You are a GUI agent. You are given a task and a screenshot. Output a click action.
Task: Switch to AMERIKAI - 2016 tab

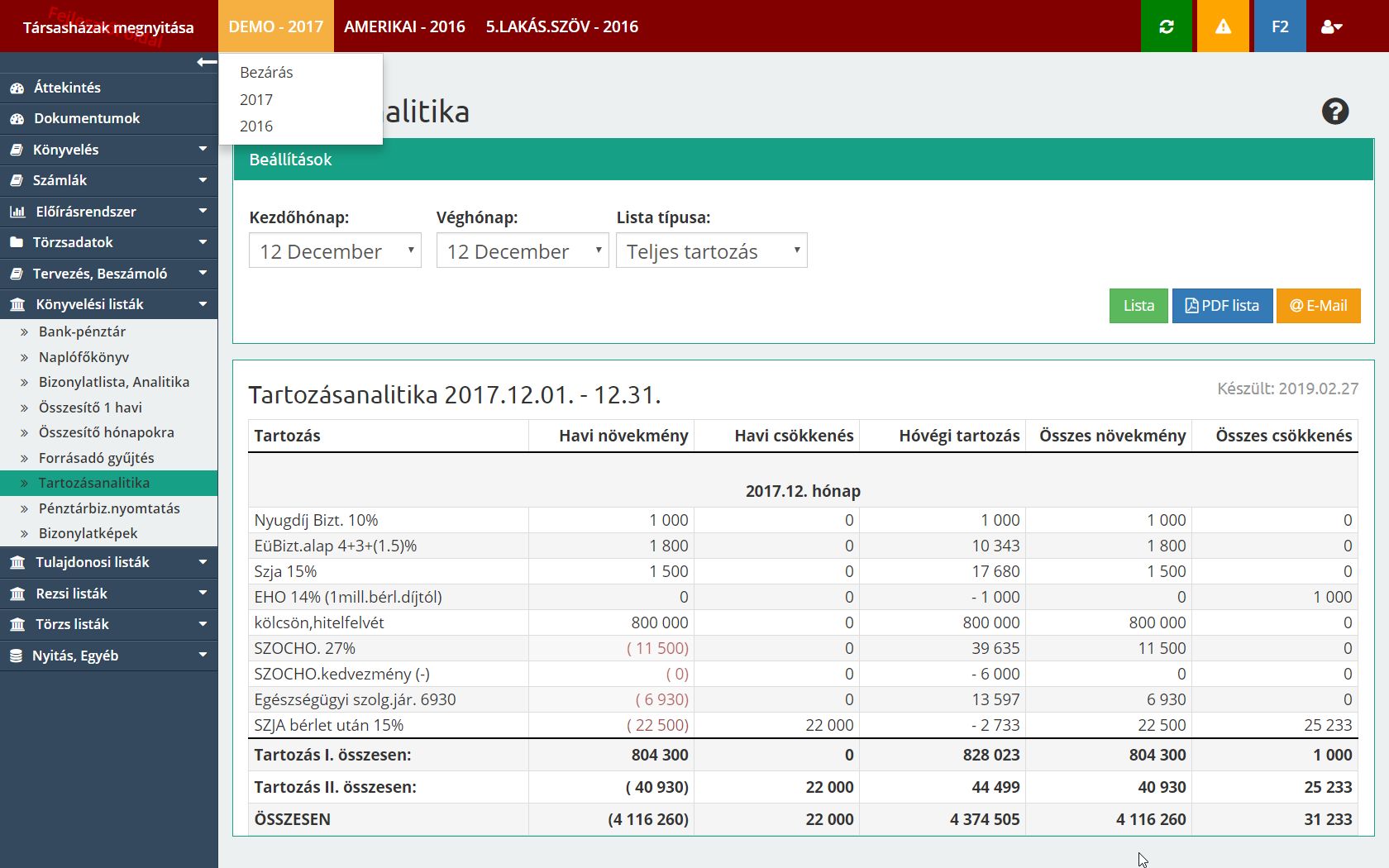(404, 26)
